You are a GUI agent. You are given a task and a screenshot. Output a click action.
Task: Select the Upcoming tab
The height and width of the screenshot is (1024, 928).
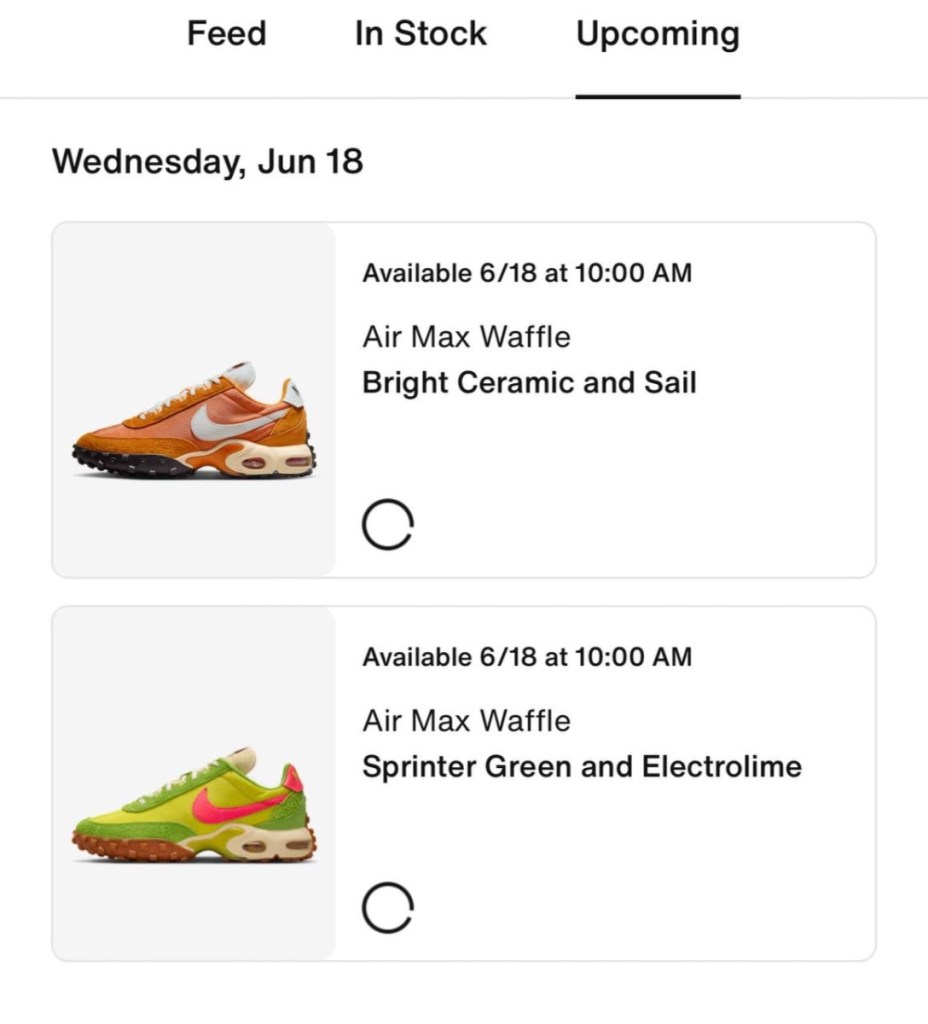657,34
